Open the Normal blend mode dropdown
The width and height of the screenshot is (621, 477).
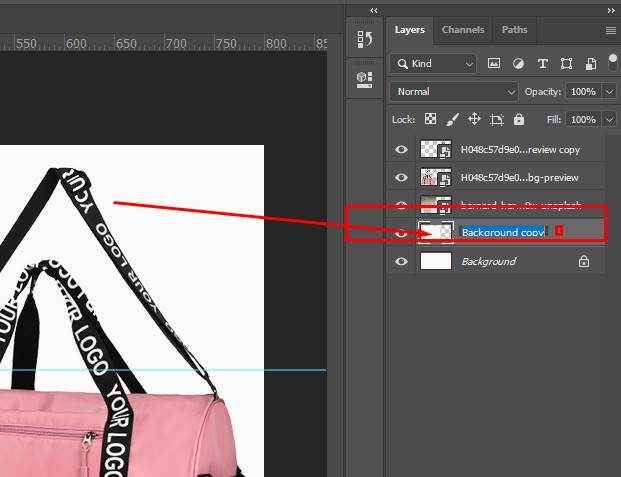pos(453,91)
